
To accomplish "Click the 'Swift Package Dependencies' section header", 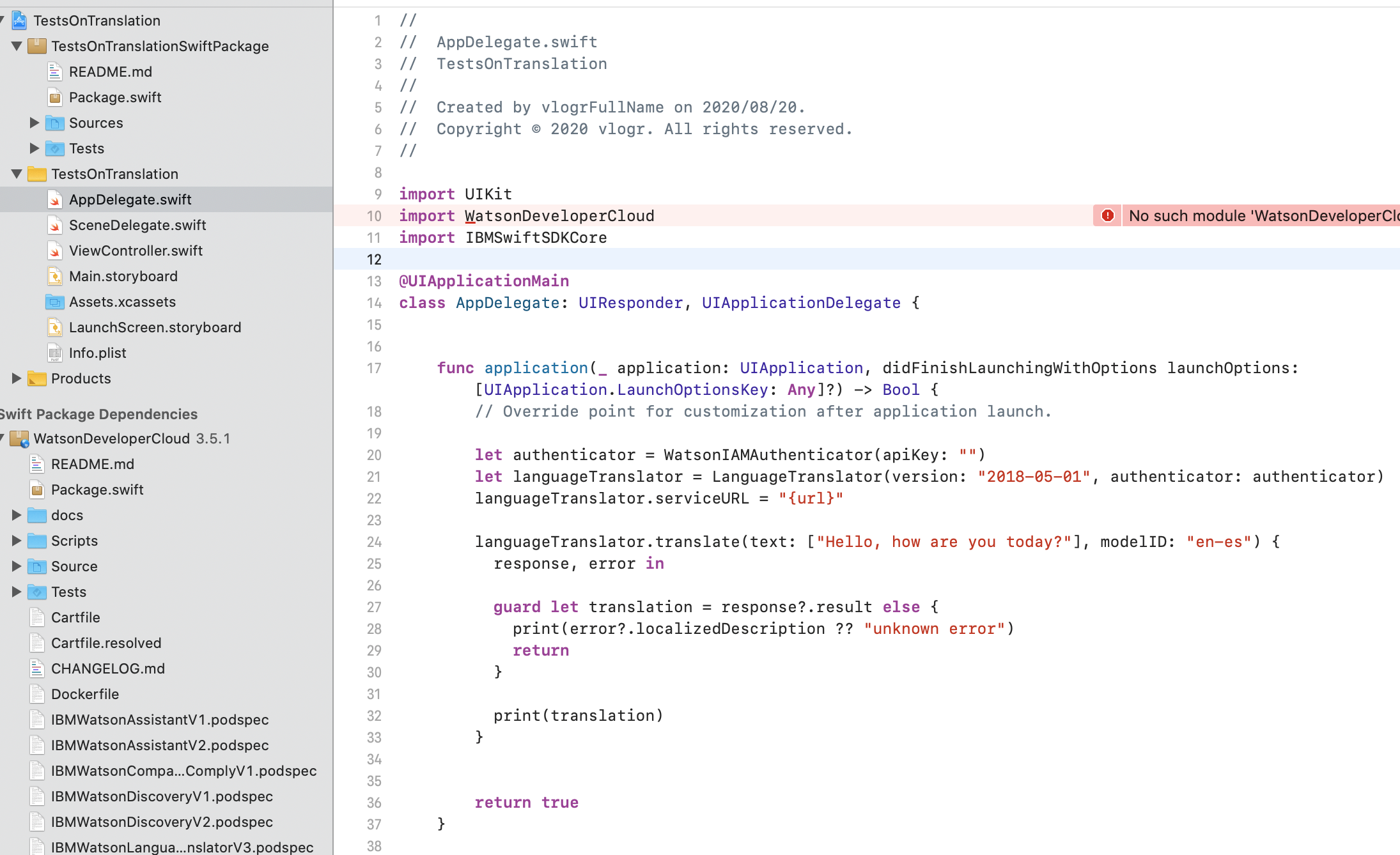I will pyautogui.click(x=98, y=414).
